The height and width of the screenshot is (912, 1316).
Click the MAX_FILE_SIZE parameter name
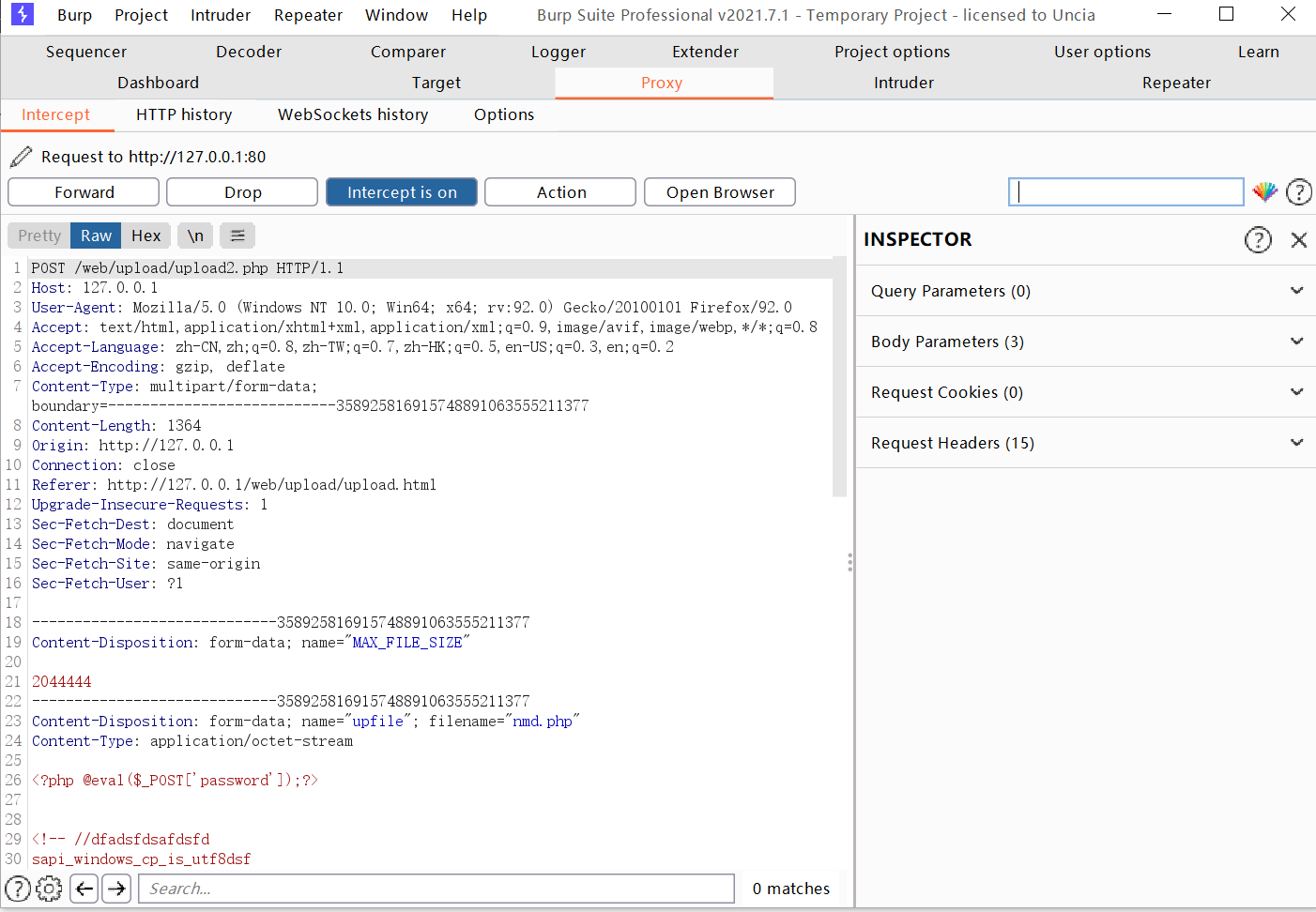click(x=407, y=643)
